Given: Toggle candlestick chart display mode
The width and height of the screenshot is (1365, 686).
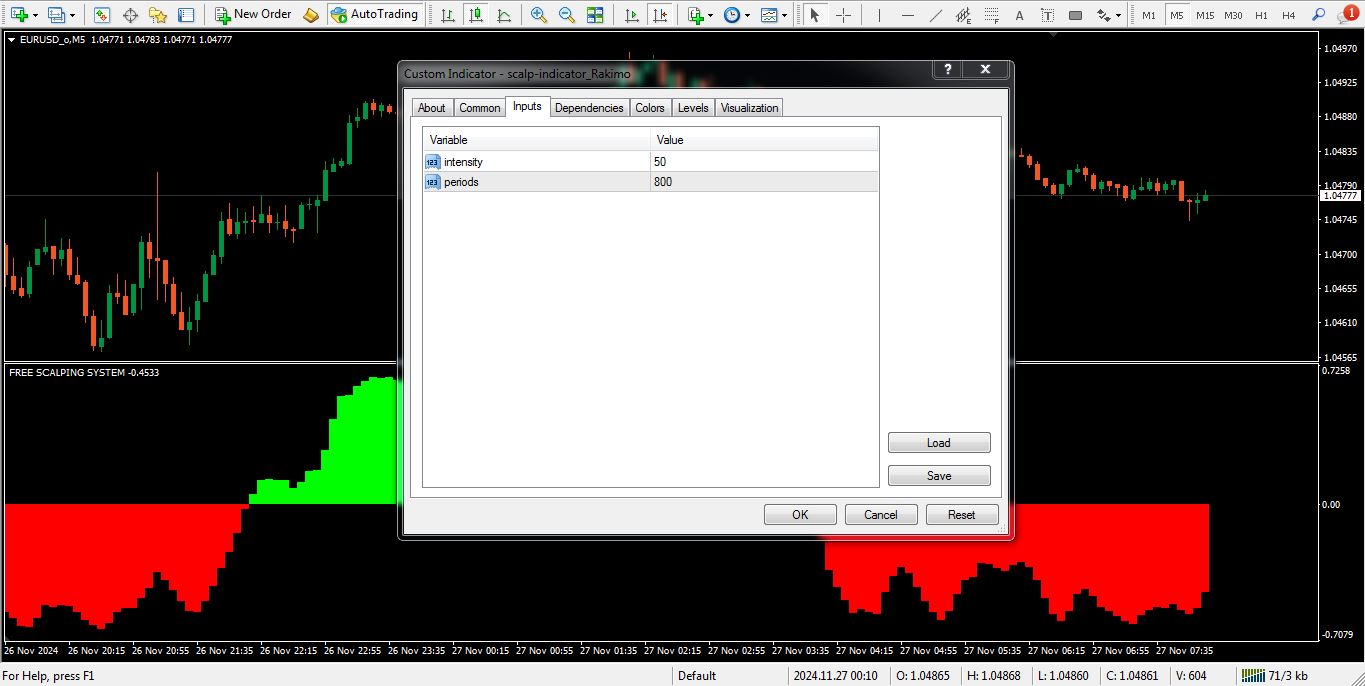Looking at the screenshot, I should [476, 15].
